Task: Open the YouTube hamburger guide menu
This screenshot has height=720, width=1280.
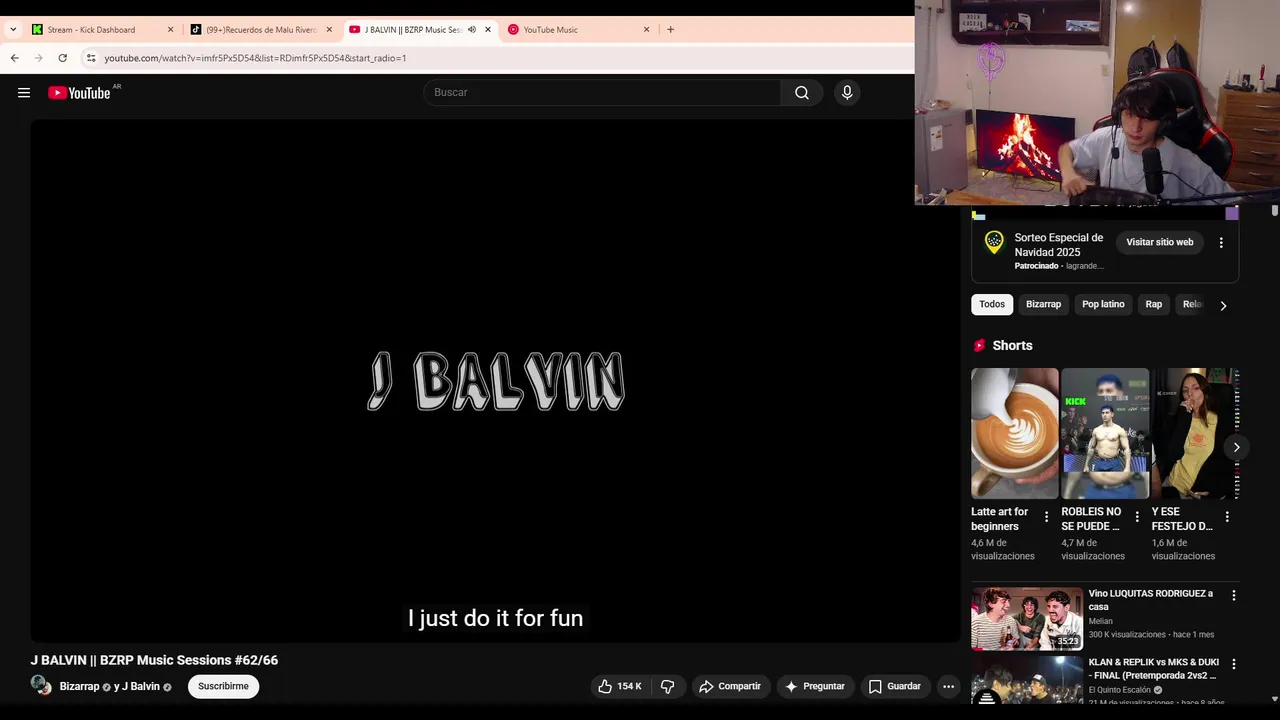Action: tap(24, 93)
